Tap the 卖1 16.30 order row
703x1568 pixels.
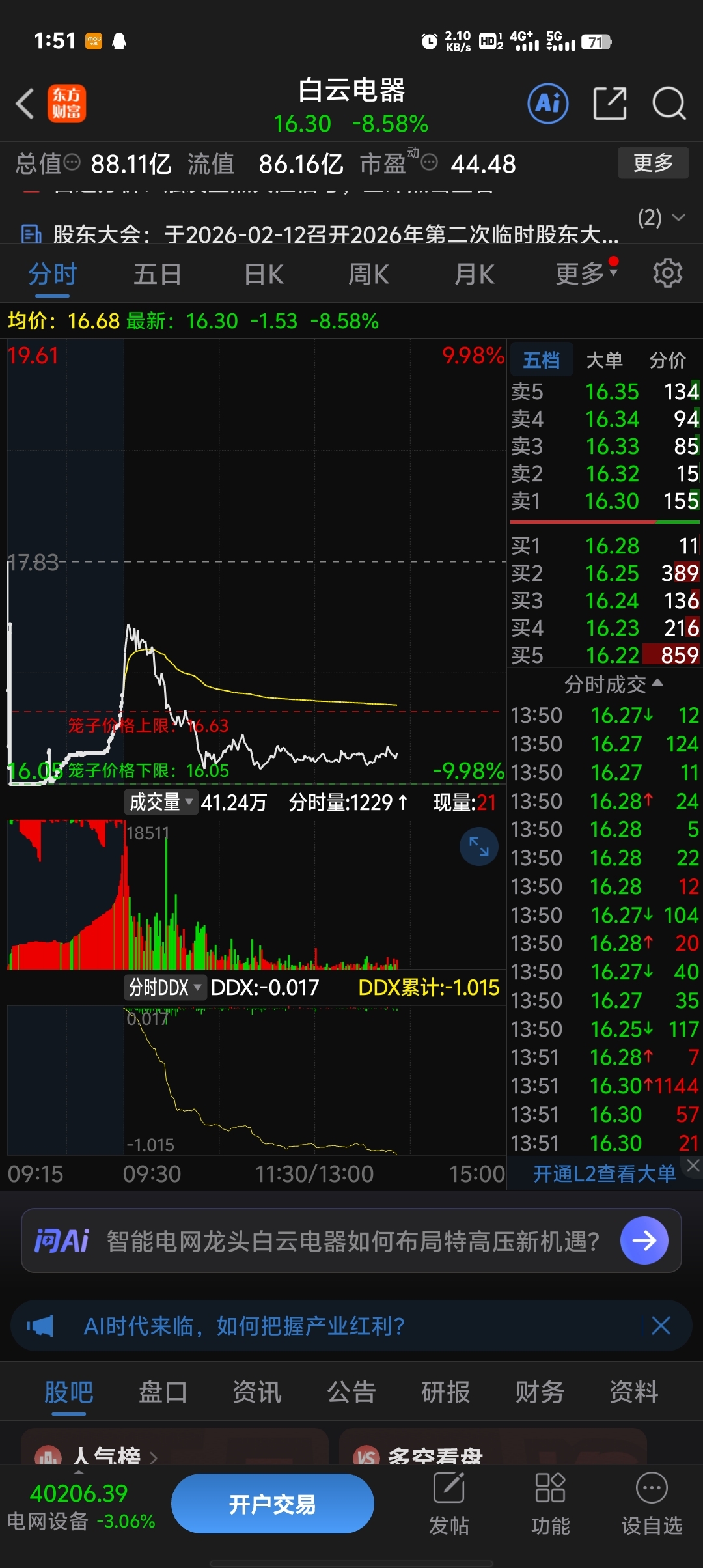pyautogui.click(x=605, y=501)
